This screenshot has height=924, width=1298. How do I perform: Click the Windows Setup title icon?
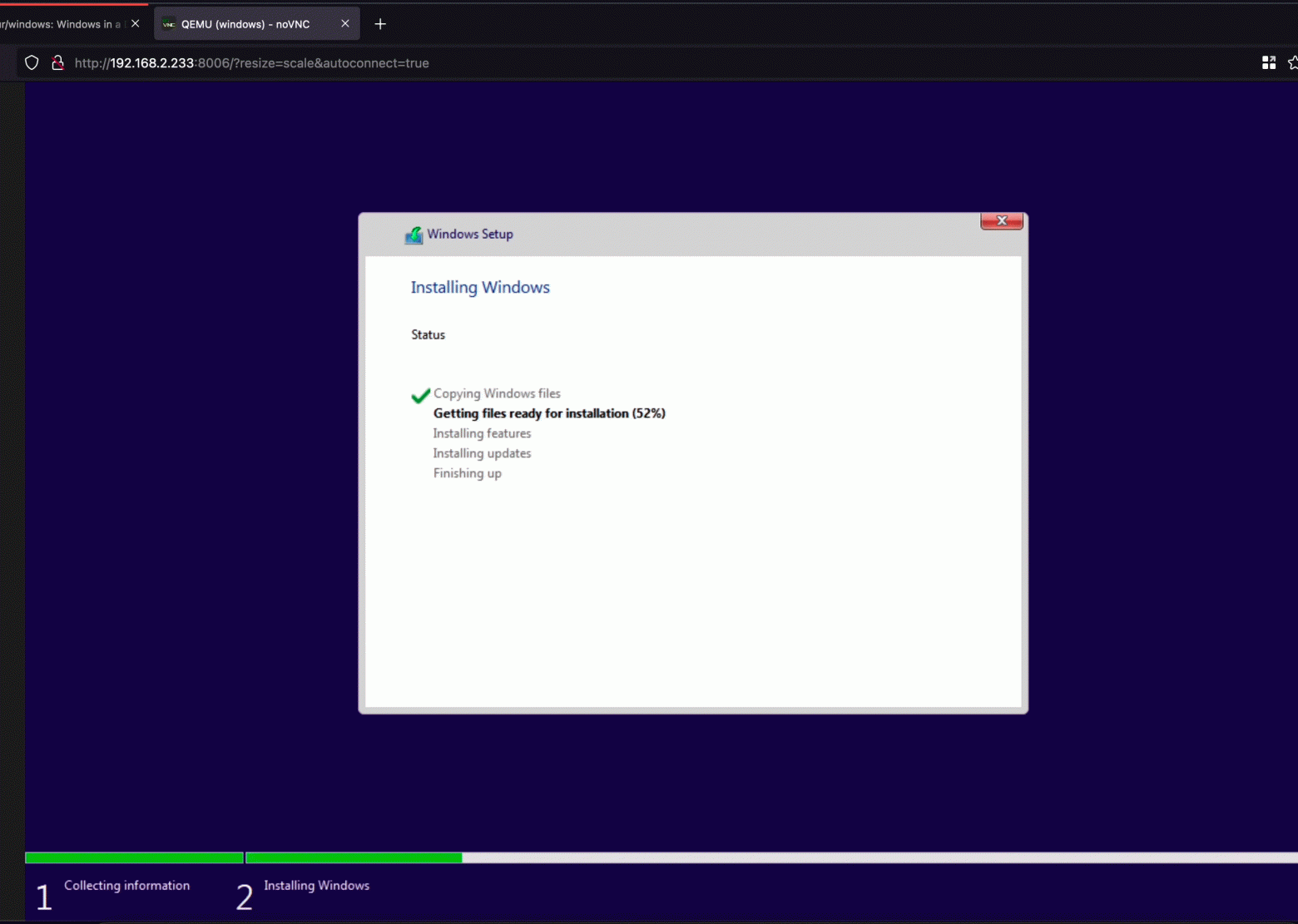(414, 235)
